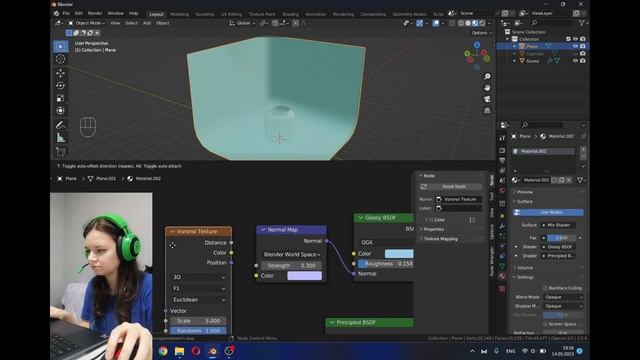Toggle the Color checkbox in Node panel

[x=431, y=220]
